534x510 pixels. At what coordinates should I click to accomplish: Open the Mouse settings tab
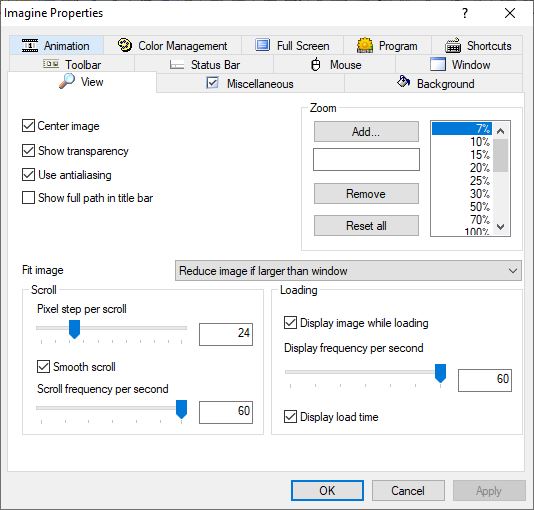(335, 64)
